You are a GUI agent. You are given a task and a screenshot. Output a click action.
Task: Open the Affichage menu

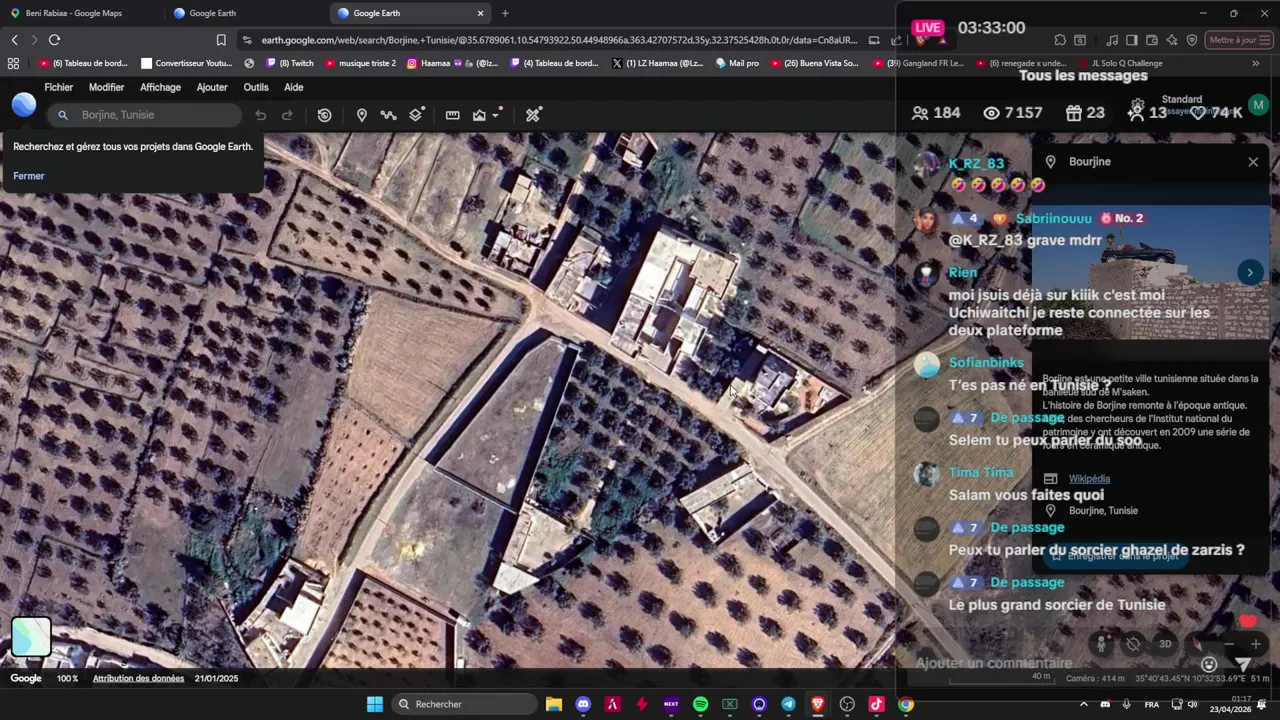point(160,87)
